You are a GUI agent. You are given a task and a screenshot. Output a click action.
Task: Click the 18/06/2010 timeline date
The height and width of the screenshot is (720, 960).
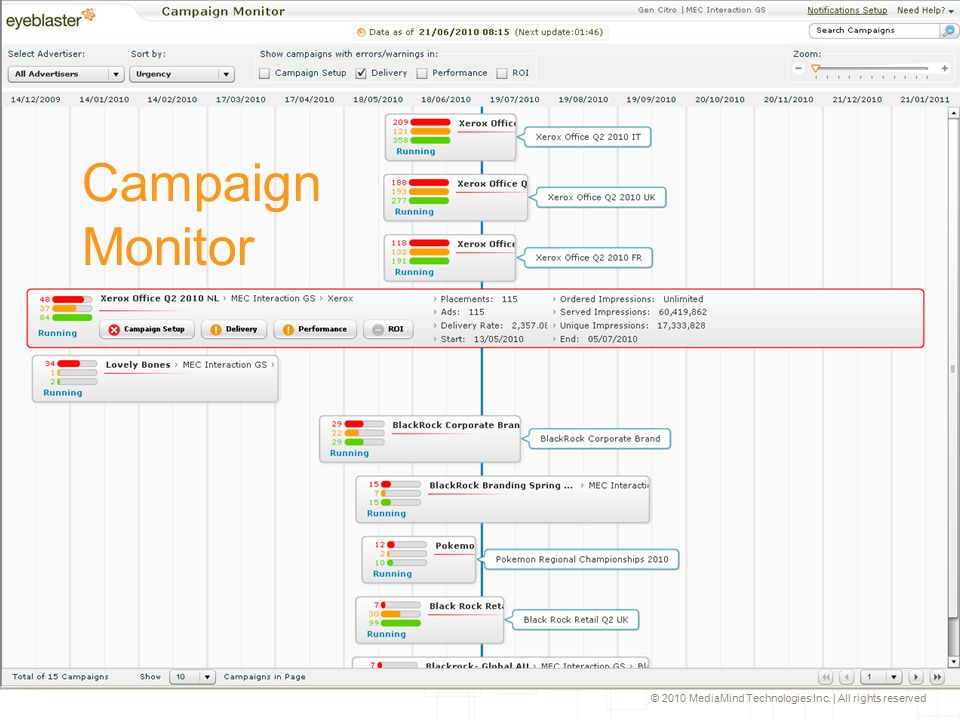[446, 99]
